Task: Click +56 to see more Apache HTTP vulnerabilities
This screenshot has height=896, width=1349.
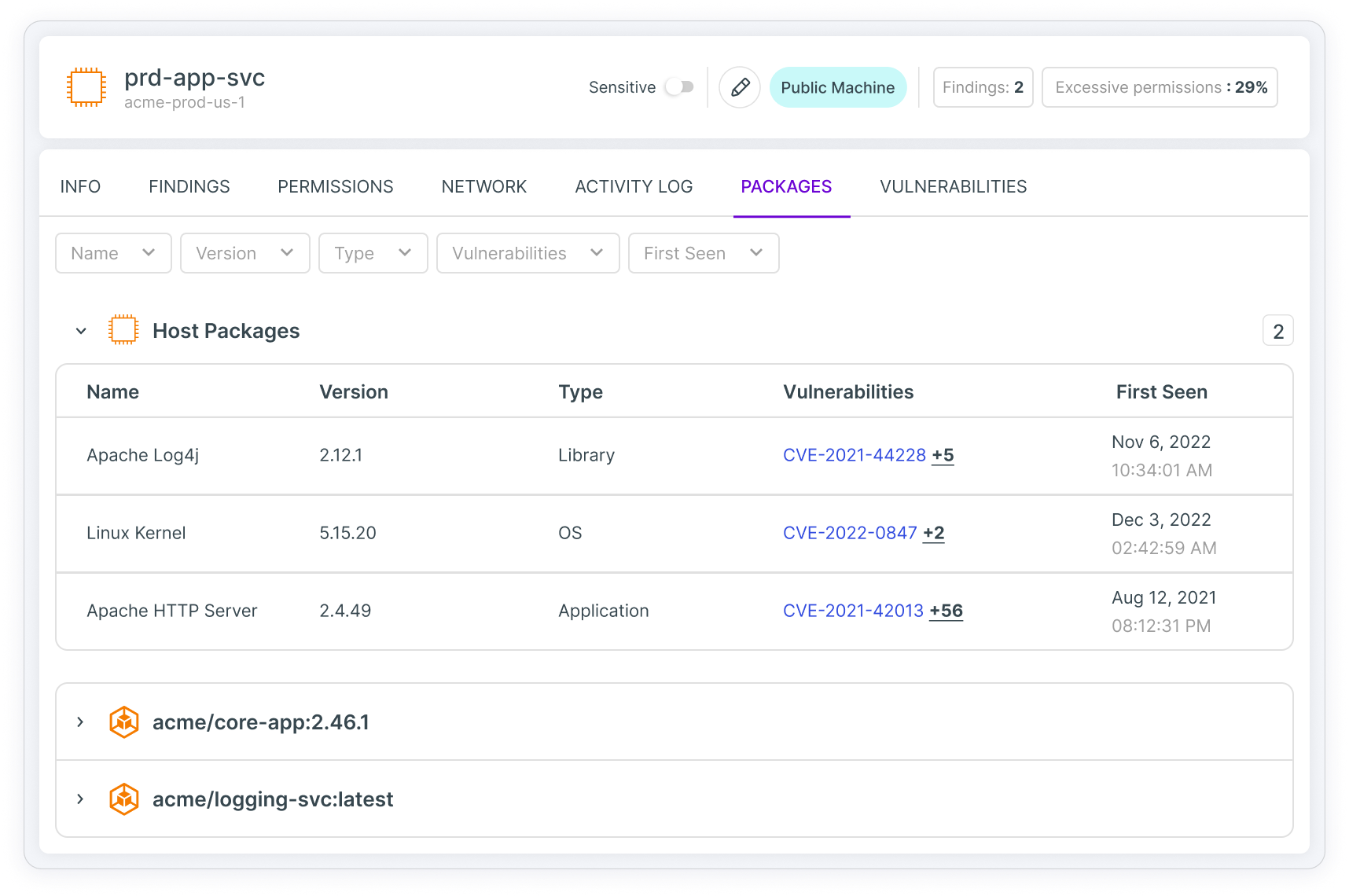Action: coord(946,611)
